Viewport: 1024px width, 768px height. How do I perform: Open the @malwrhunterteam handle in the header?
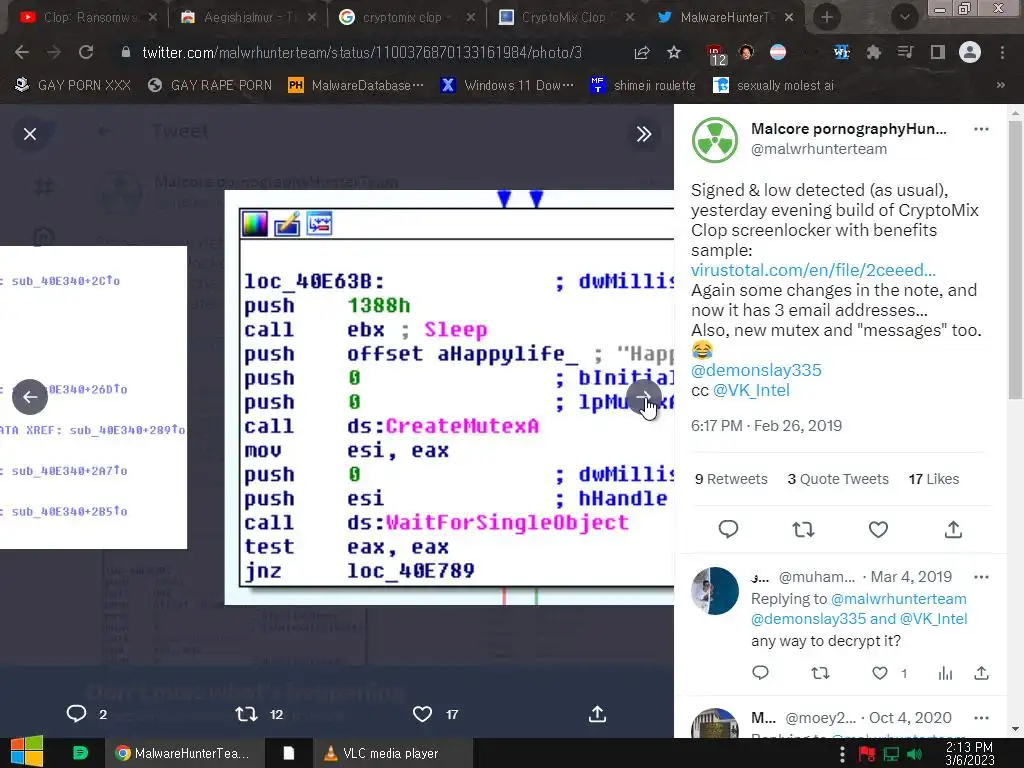pyautogui.click(x=819, y=149)
